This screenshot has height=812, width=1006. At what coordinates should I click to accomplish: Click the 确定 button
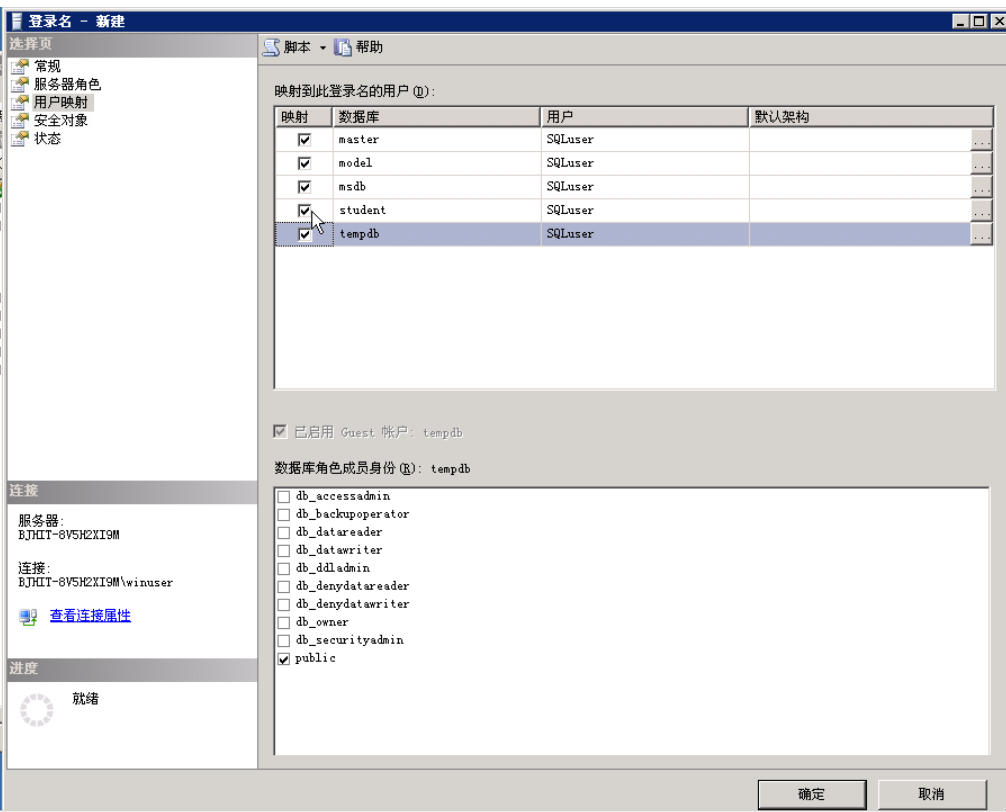tap(812, 794)
